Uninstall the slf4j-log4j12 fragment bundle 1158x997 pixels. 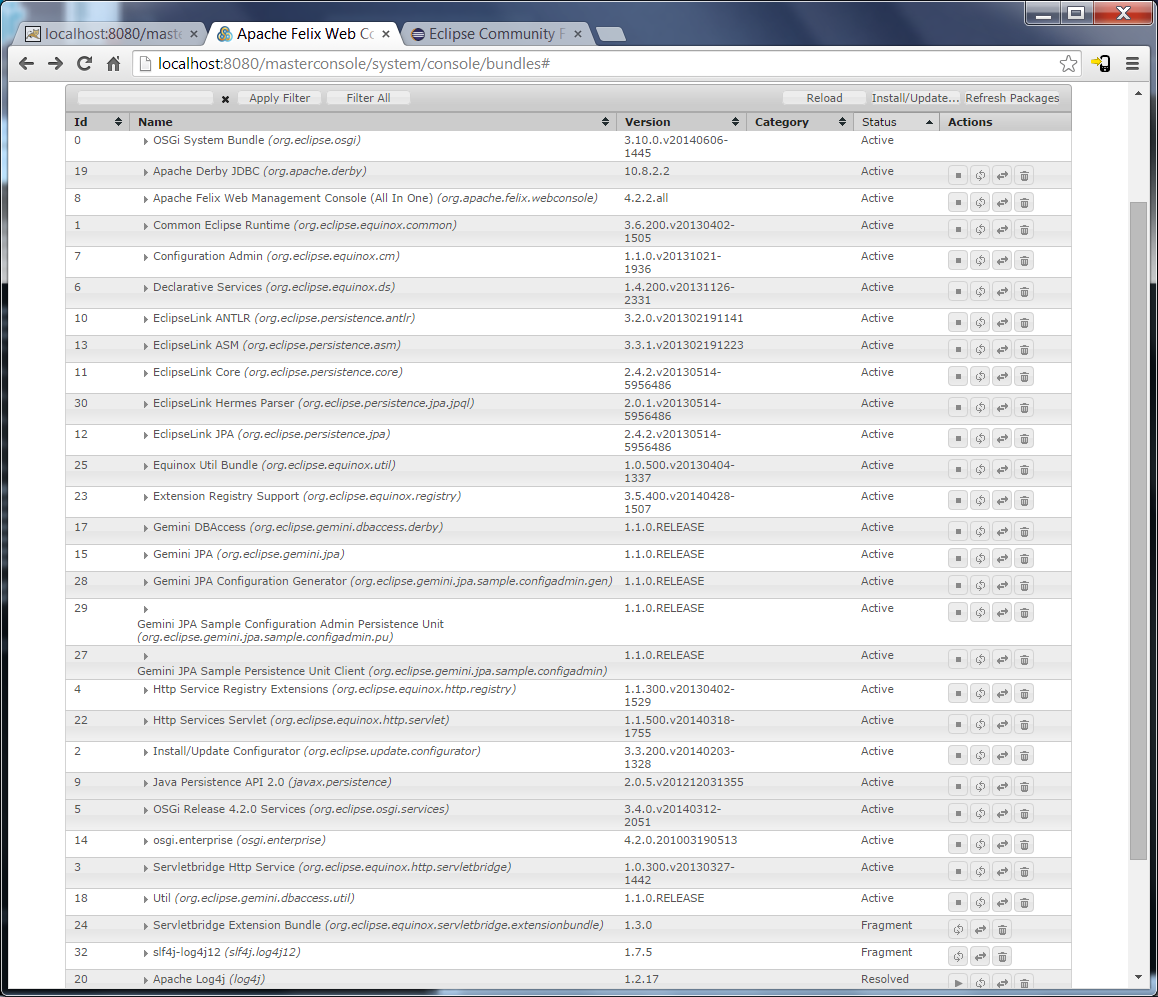click(x=1002, y=957)
